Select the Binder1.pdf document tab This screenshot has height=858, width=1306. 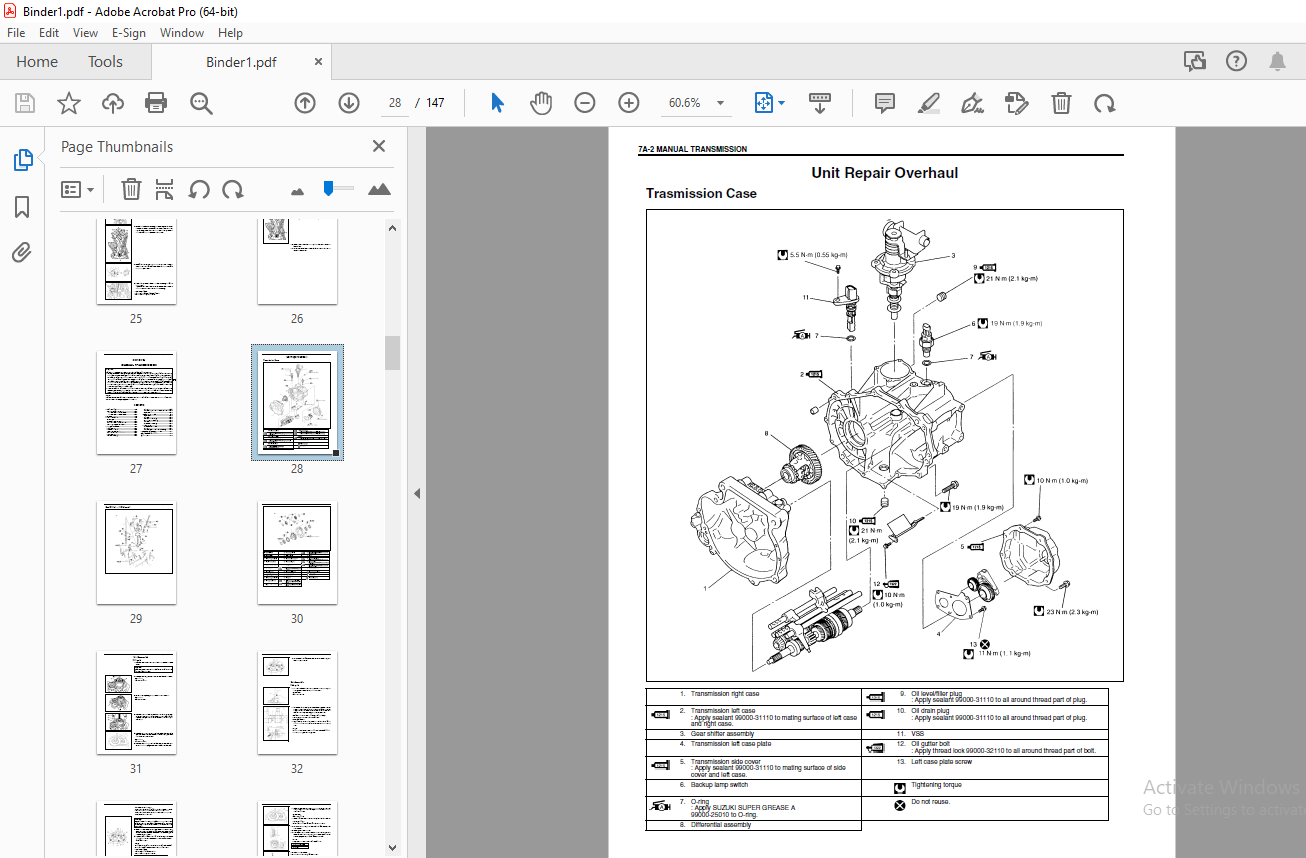click(241, 61)
